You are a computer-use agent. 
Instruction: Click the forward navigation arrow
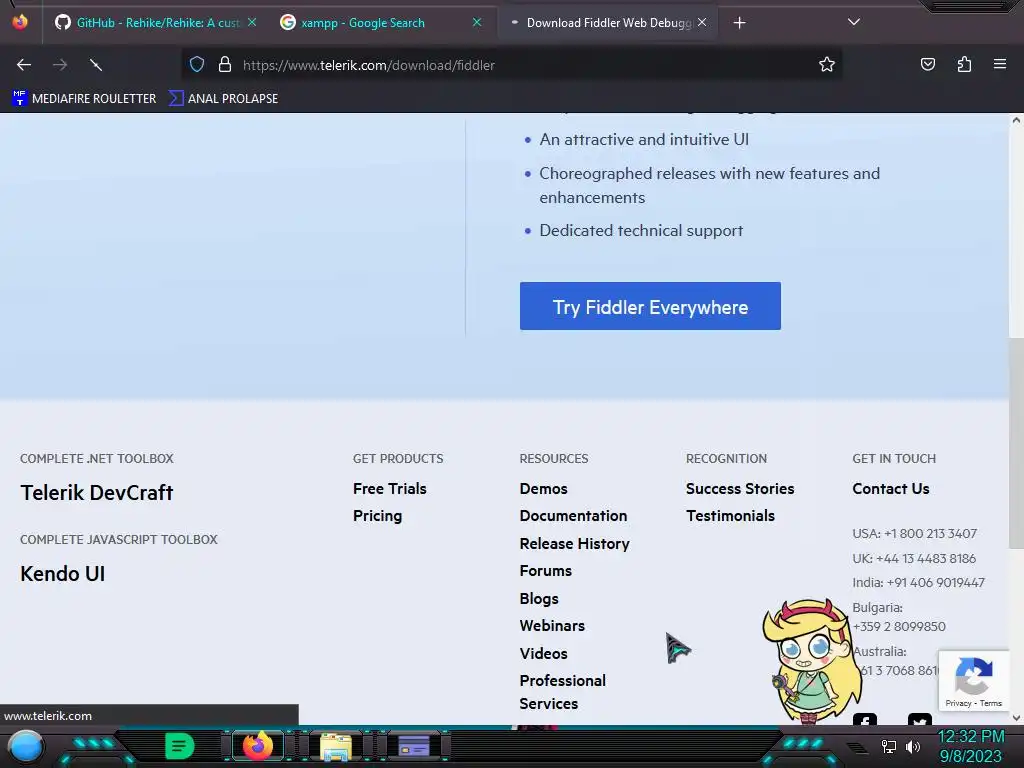[x=60, y=65]
